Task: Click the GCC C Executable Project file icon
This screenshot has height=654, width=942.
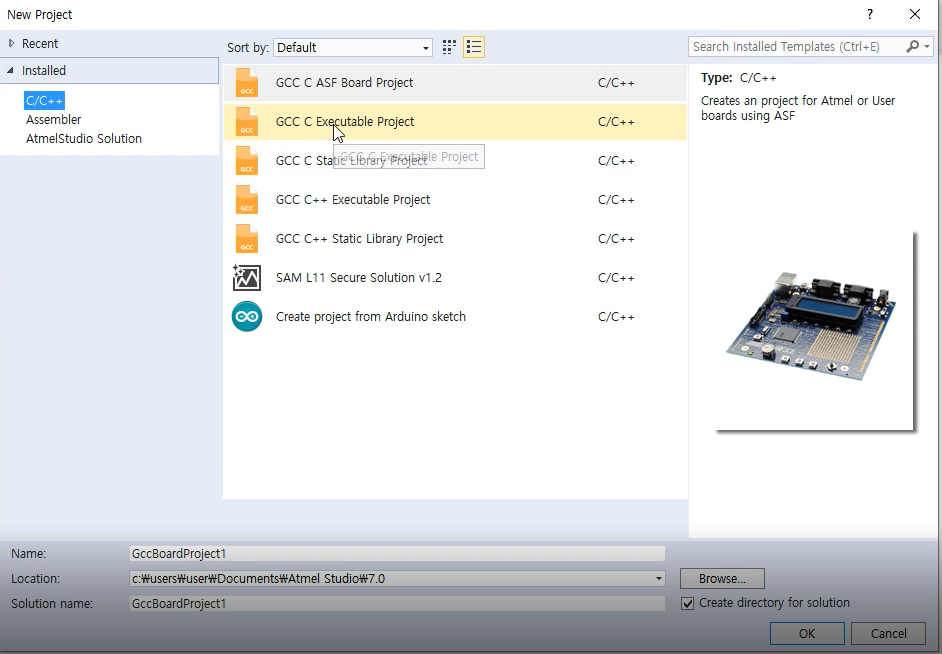Action: coord(246,121)
